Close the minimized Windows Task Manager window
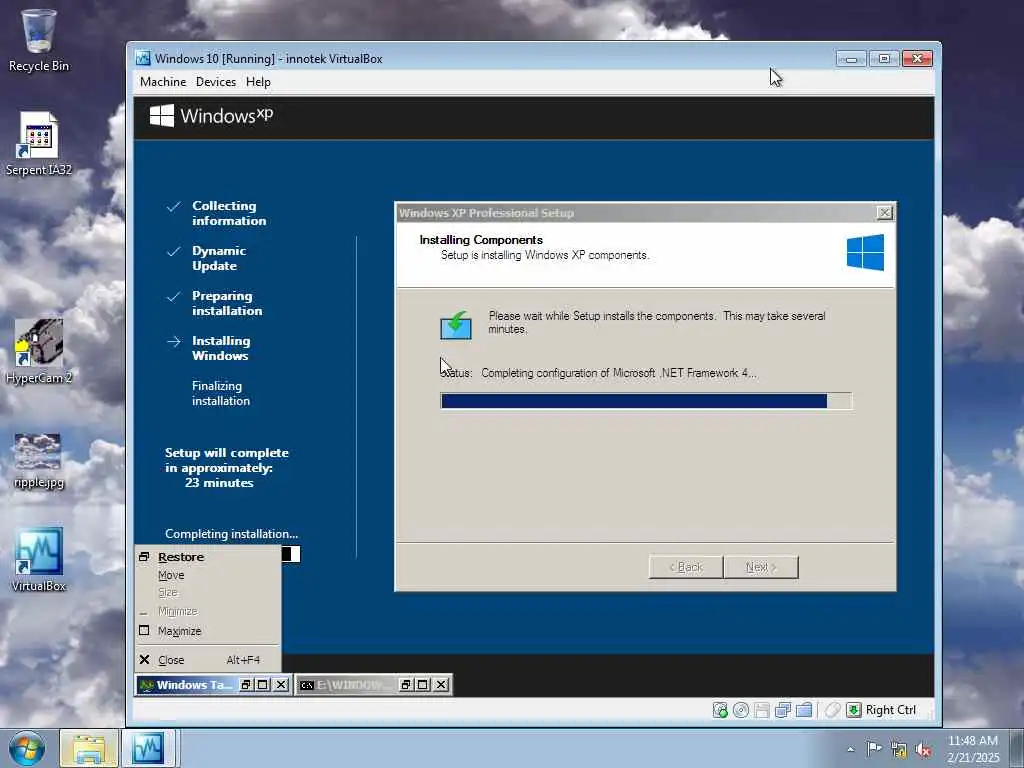This screenshot has height=768, width=1024. (281, 684)
